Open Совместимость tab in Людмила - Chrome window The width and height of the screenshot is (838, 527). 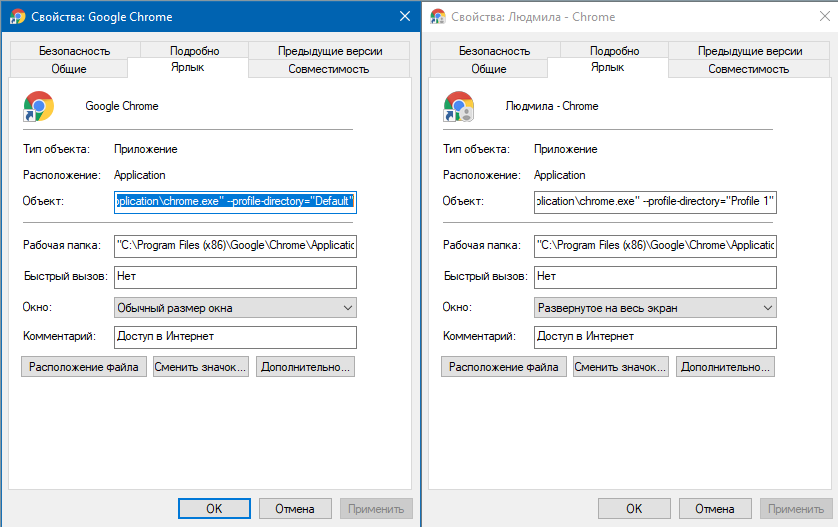[x=749, y=69]
